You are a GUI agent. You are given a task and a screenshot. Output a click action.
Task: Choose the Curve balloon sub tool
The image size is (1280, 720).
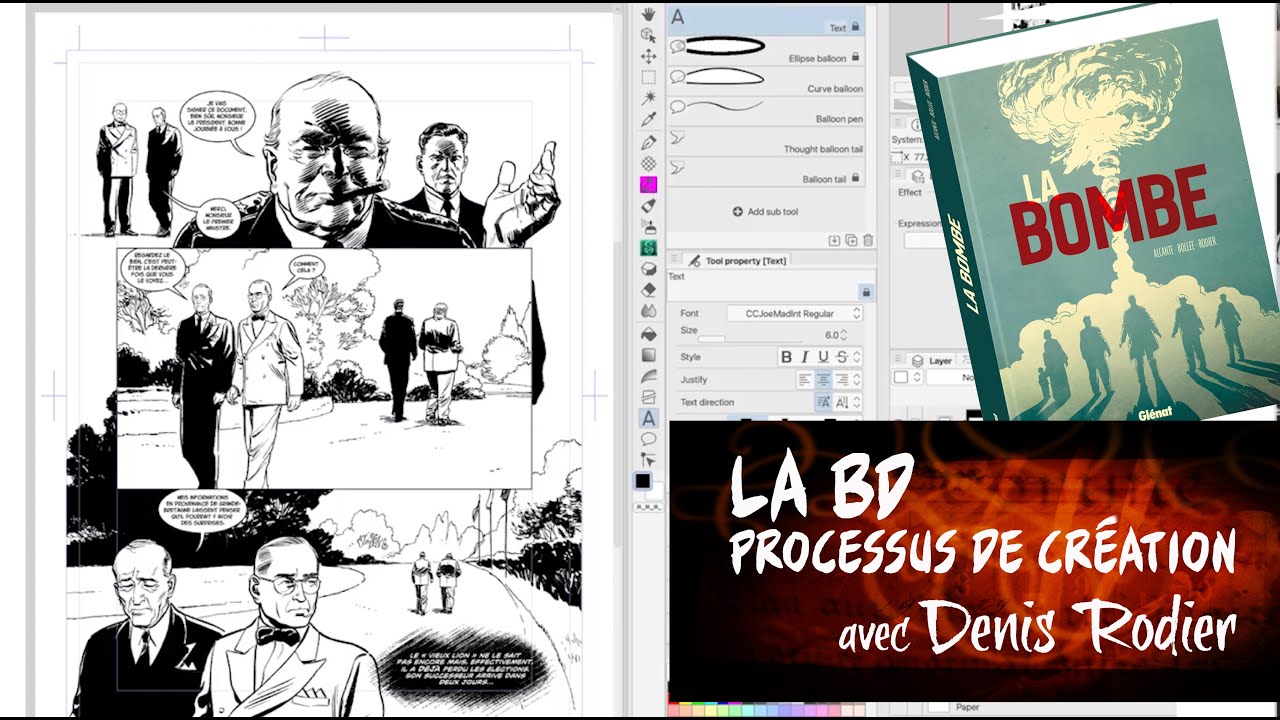pos(765,81)
